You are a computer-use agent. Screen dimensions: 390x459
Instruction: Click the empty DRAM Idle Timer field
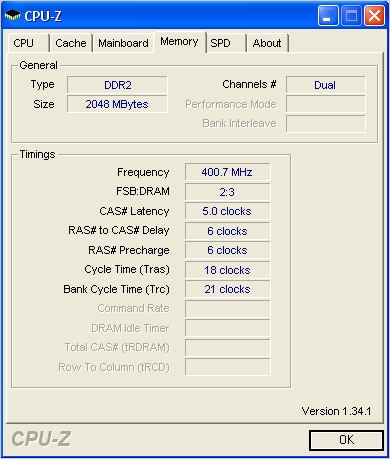(227, 328)
